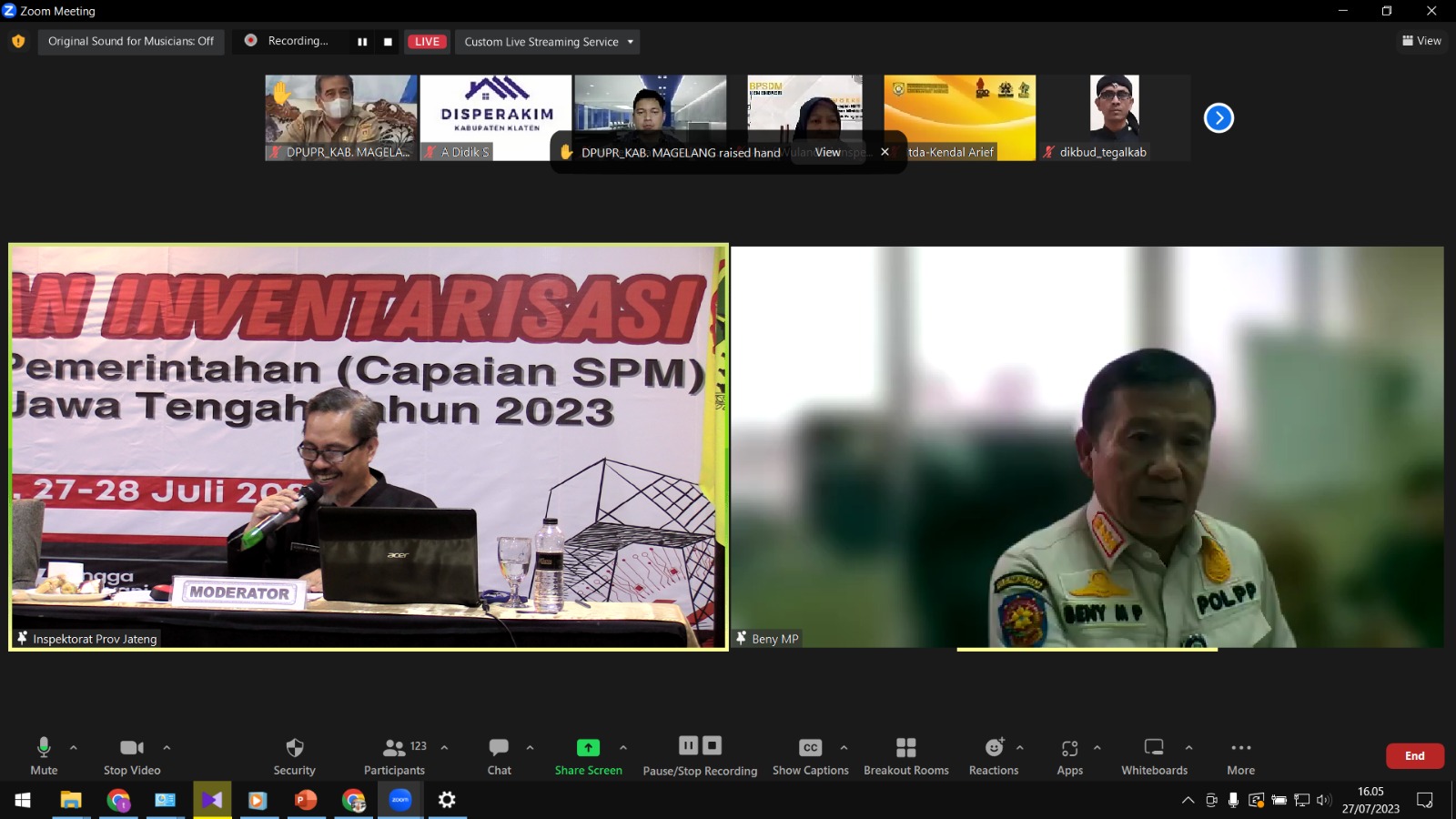Open File Explorer from taskbar
Viewport: 1456px width, 819px height.
click(71, 800)
